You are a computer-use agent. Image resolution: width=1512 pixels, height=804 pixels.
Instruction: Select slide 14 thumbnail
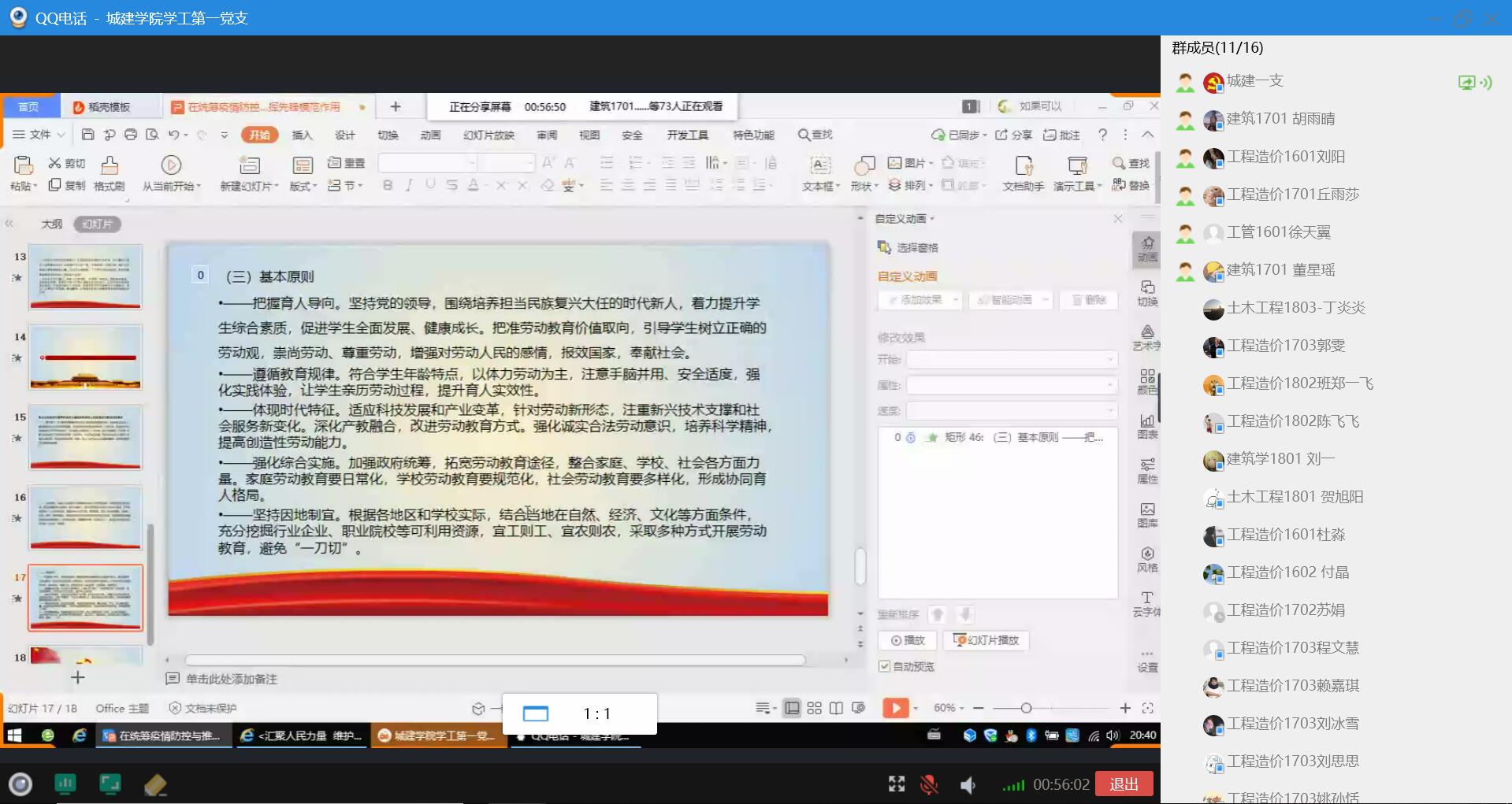[86, 358]
